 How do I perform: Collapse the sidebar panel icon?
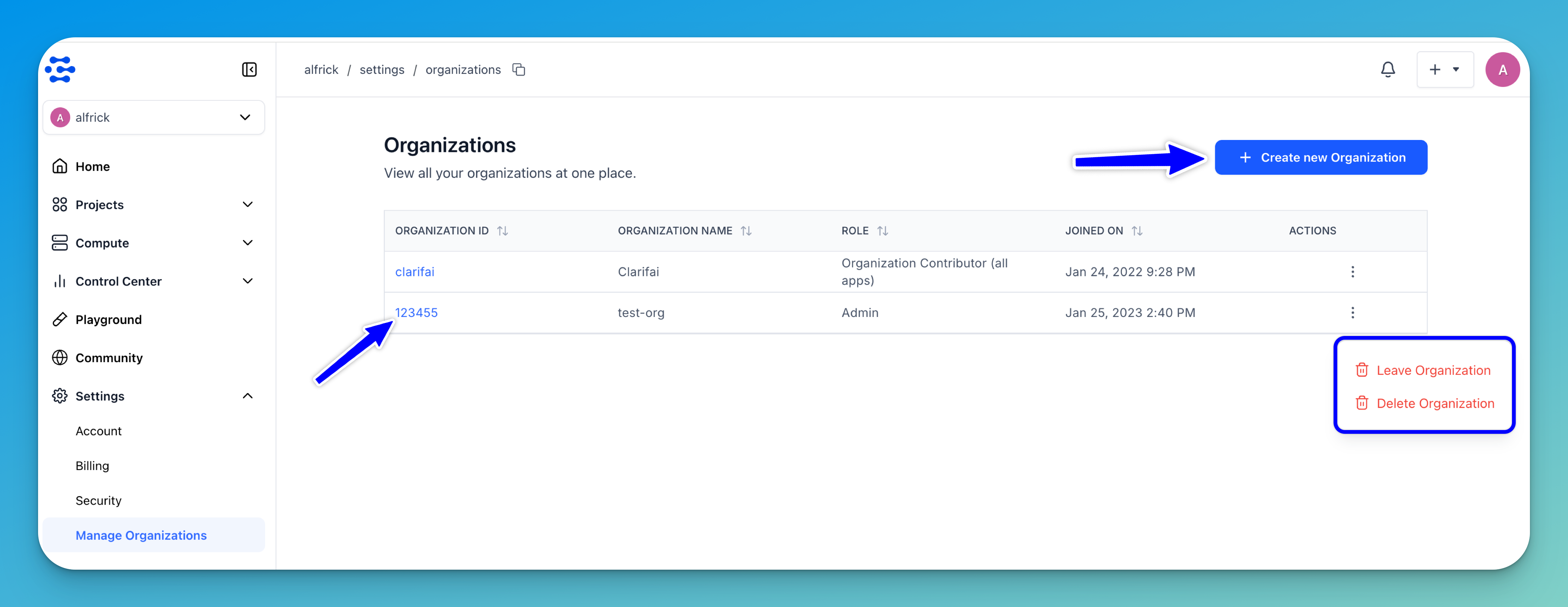tap(249, 69)
